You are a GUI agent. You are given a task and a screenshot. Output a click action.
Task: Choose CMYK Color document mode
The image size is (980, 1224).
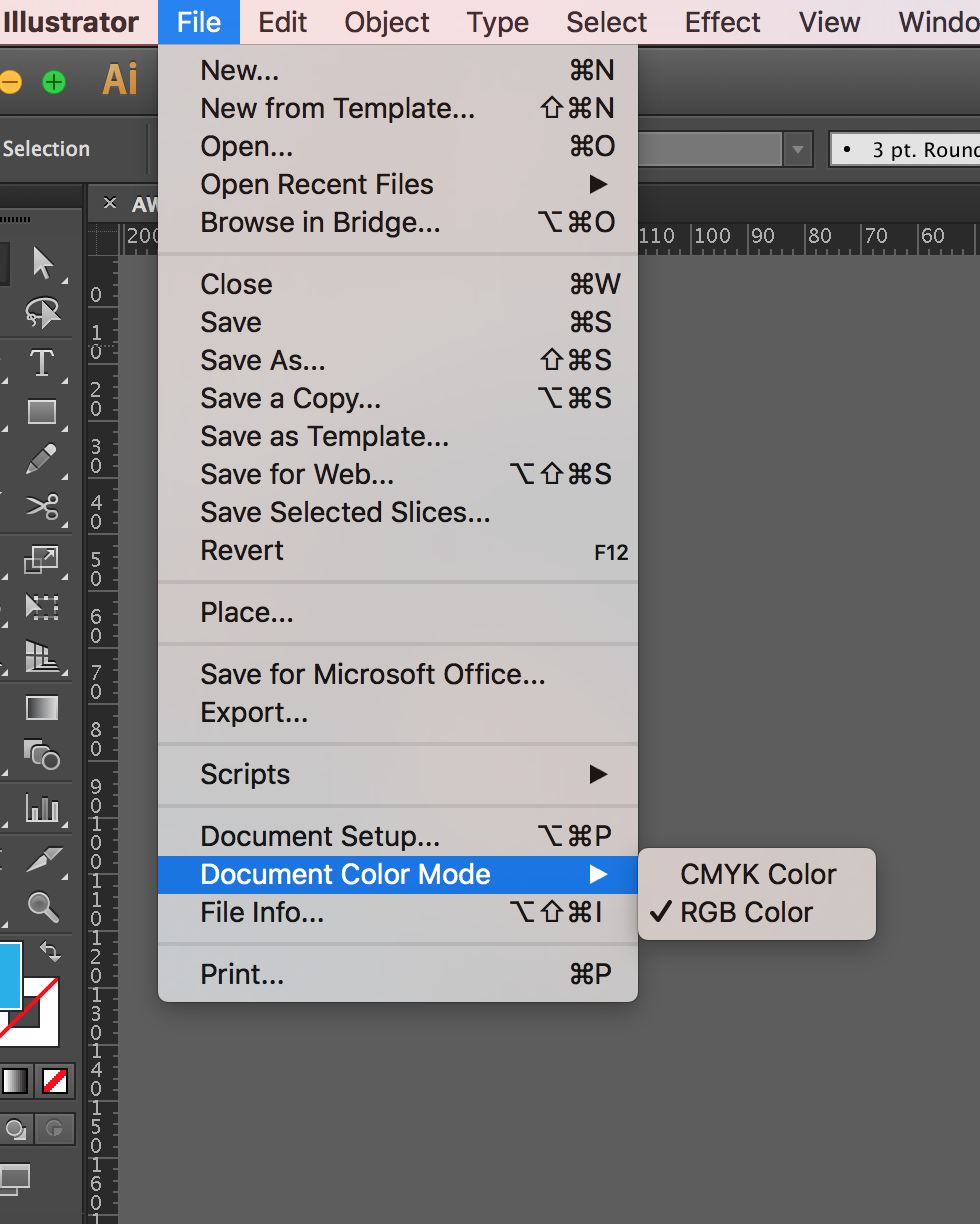click(757, 874)
